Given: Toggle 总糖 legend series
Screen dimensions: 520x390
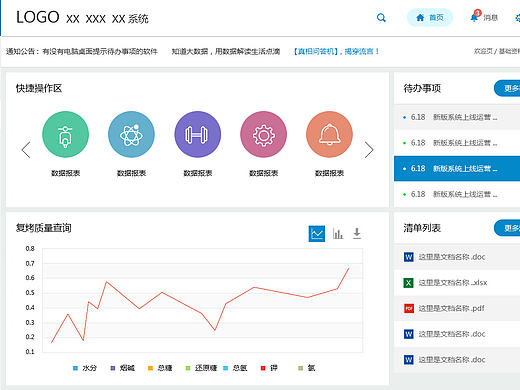Looking at the screenshot, I should point(160,368).
